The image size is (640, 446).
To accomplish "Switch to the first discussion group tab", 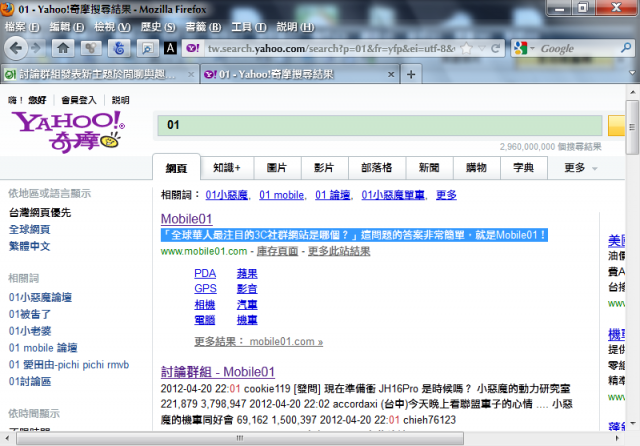I will [x=99, y=74].
